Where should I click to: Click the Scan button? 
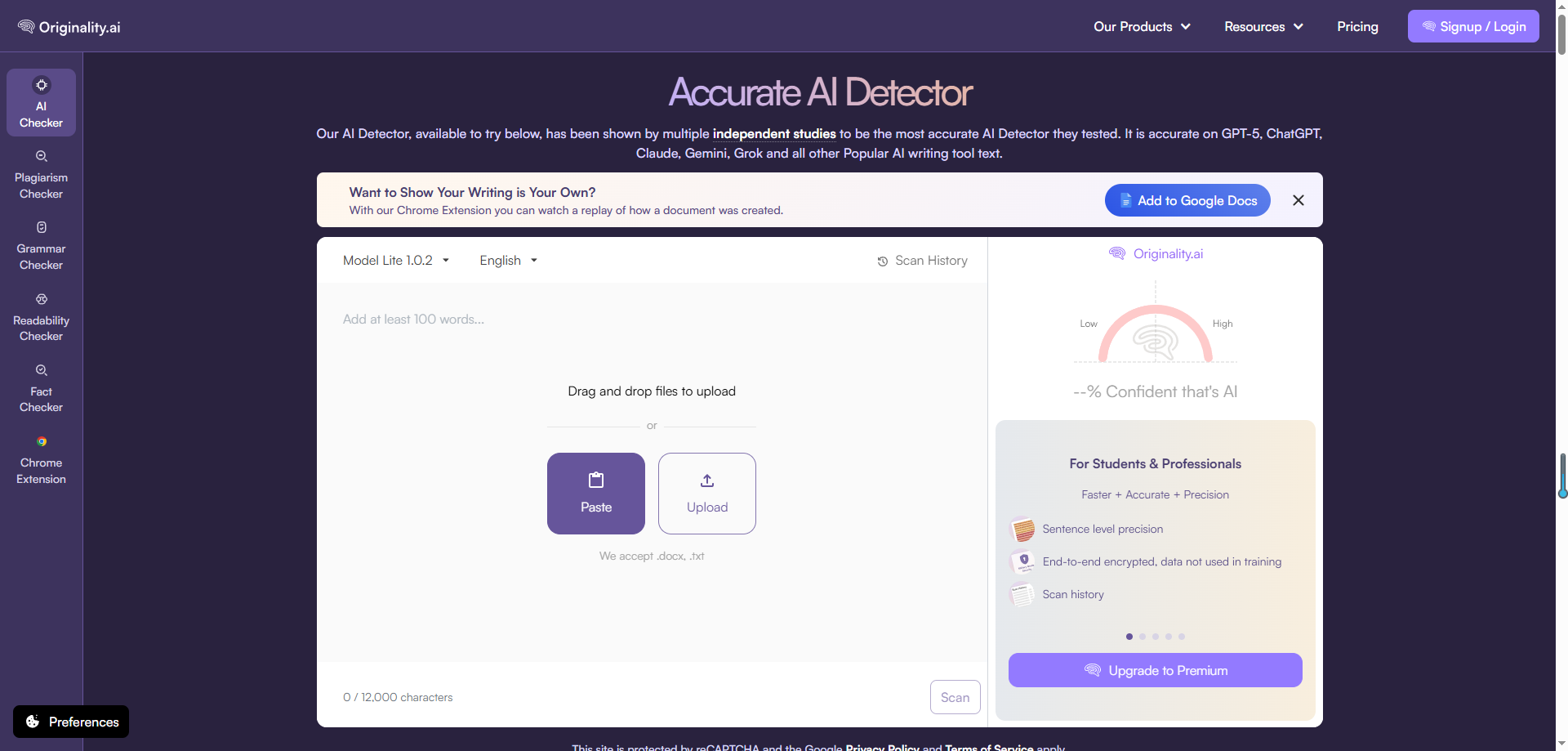tap(955, 697)
